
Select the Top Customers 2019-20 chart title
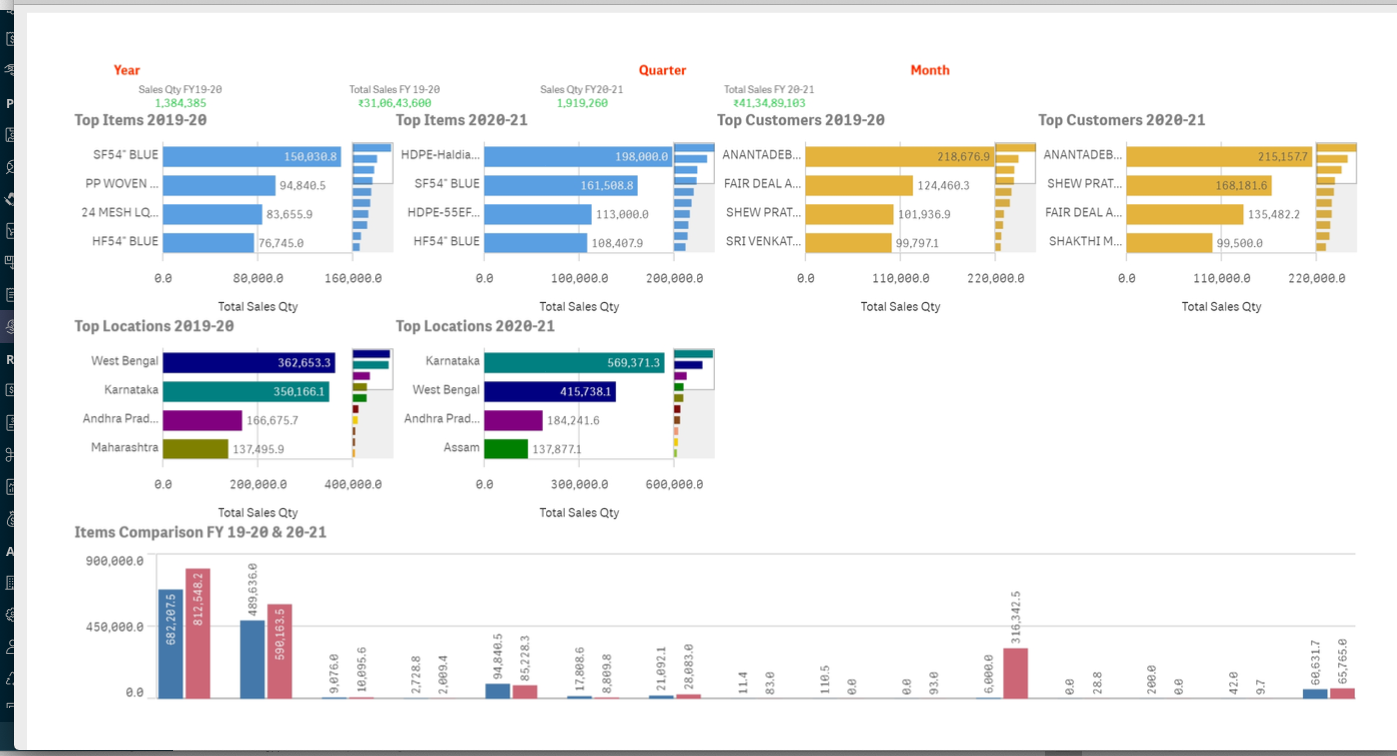tap(801, 120)
